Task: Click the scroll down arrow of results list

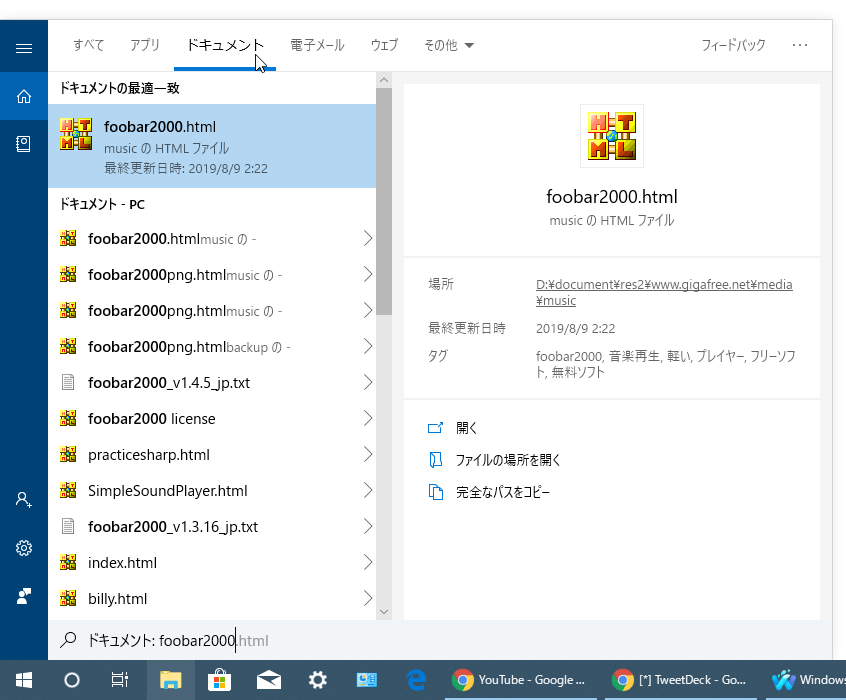Action: coord(384,611)
